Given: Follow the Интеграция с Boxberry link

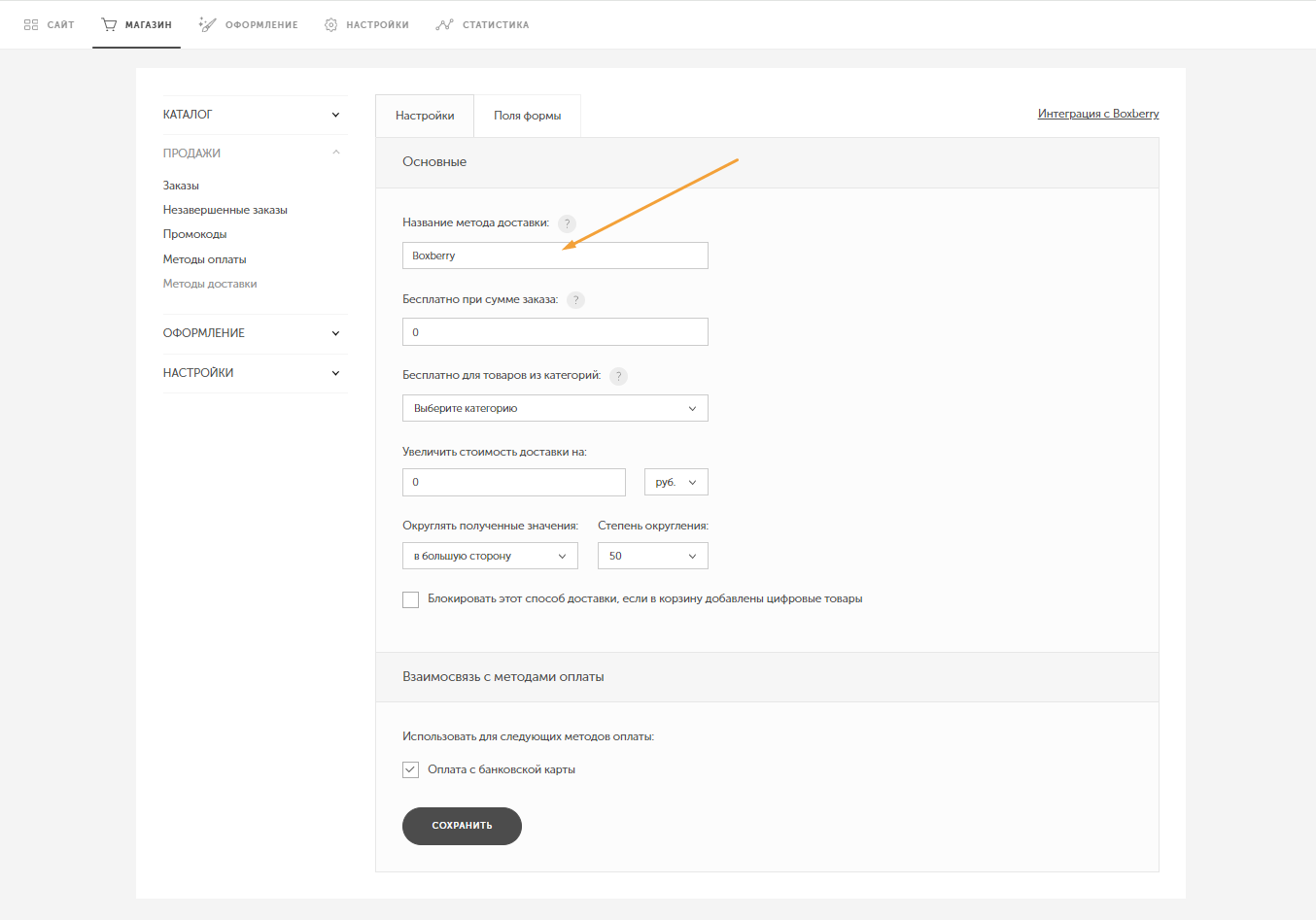Looking at the screenshot, I should pos(1097,114).
